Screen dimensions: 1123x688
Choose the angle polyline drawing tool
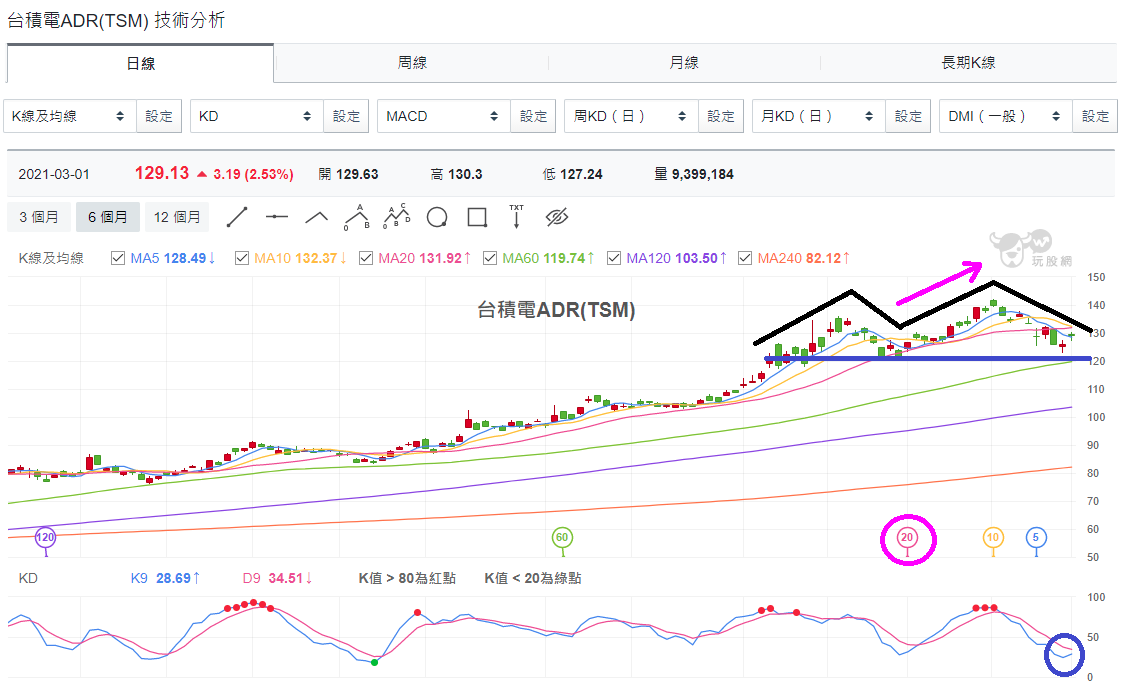point(317,217)
